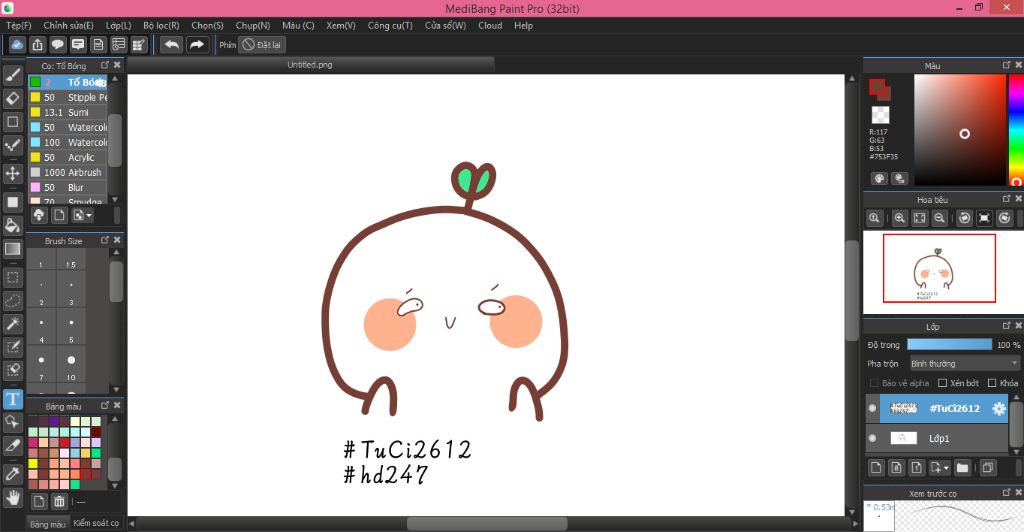1024x532 pixels.
Task: Open the Pha trộn blend mode dropdown
Action: click(x=965, y=364)
